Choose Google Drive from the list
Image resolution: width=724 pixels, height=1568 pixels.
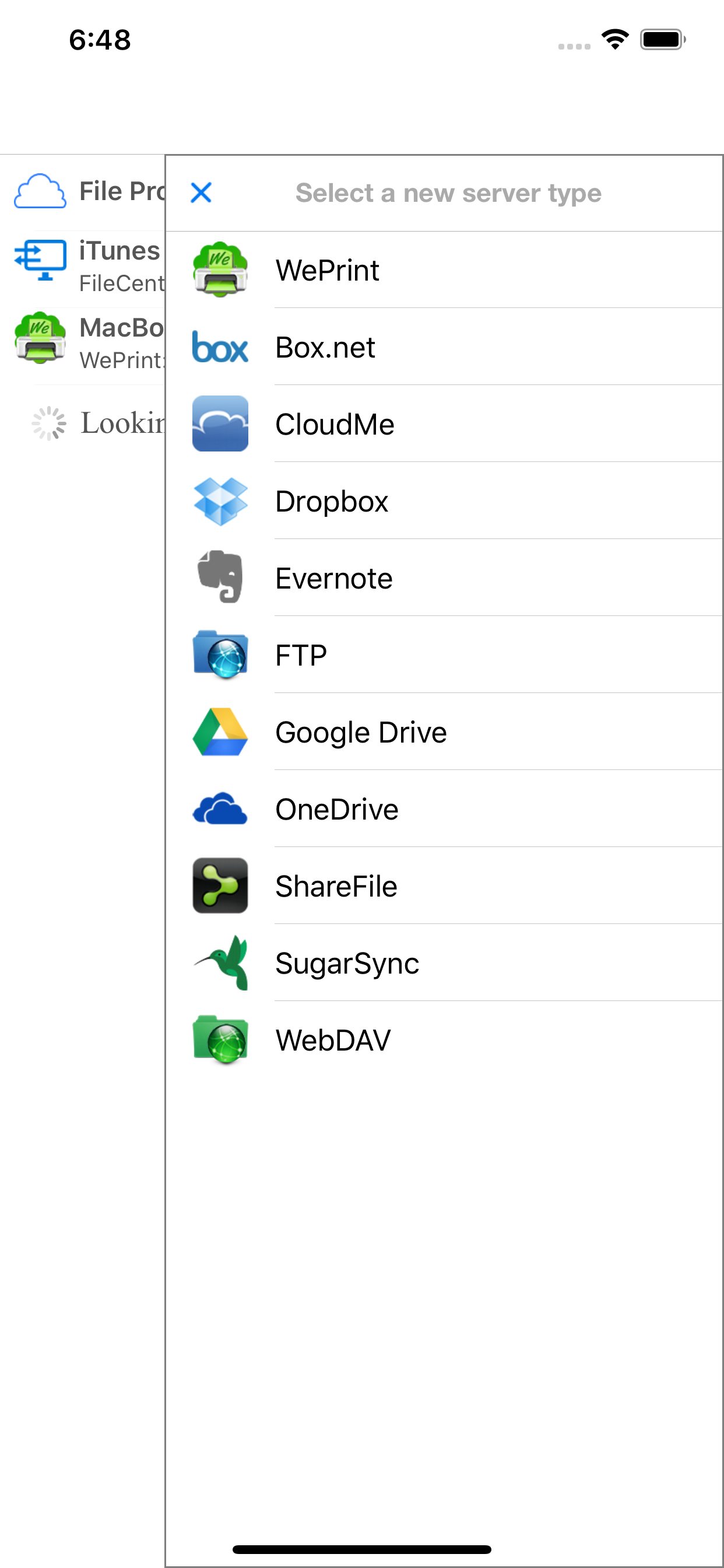(x=444, y=731)
